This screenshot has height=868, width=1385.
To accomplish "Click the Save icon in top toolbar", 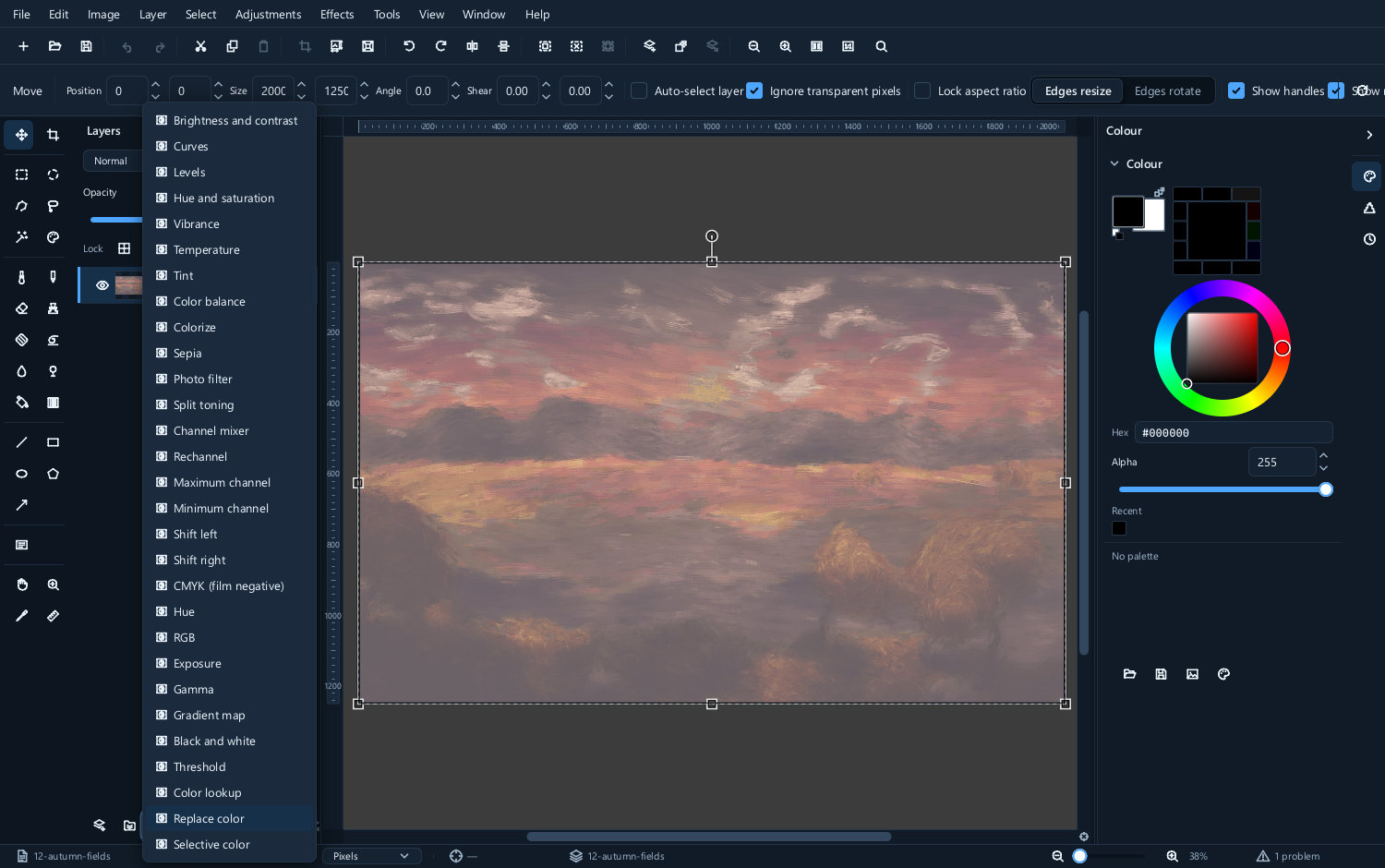I will tap(86, 46).
